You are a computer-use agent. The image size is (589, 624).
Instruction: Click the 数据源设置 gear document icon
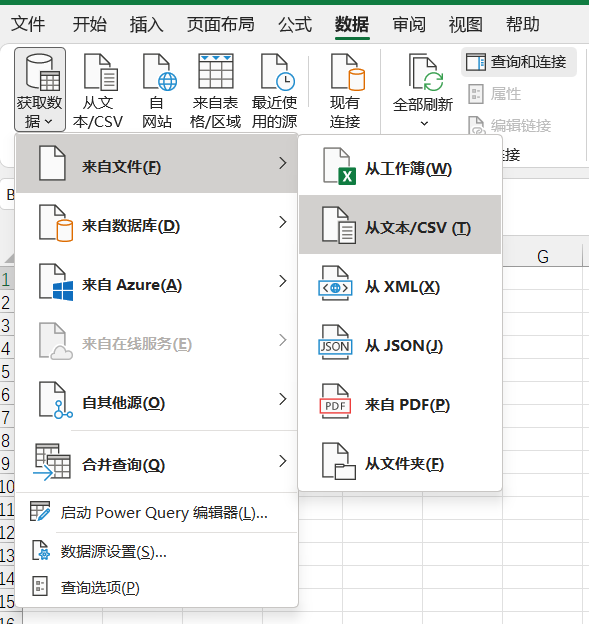click(x=41, y=550)
